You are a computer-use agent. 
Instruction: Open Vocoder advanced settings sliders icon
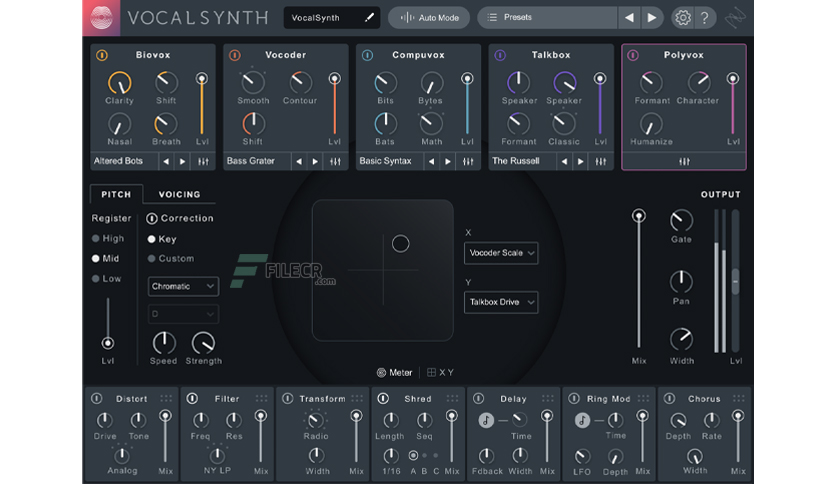point(335,161)
